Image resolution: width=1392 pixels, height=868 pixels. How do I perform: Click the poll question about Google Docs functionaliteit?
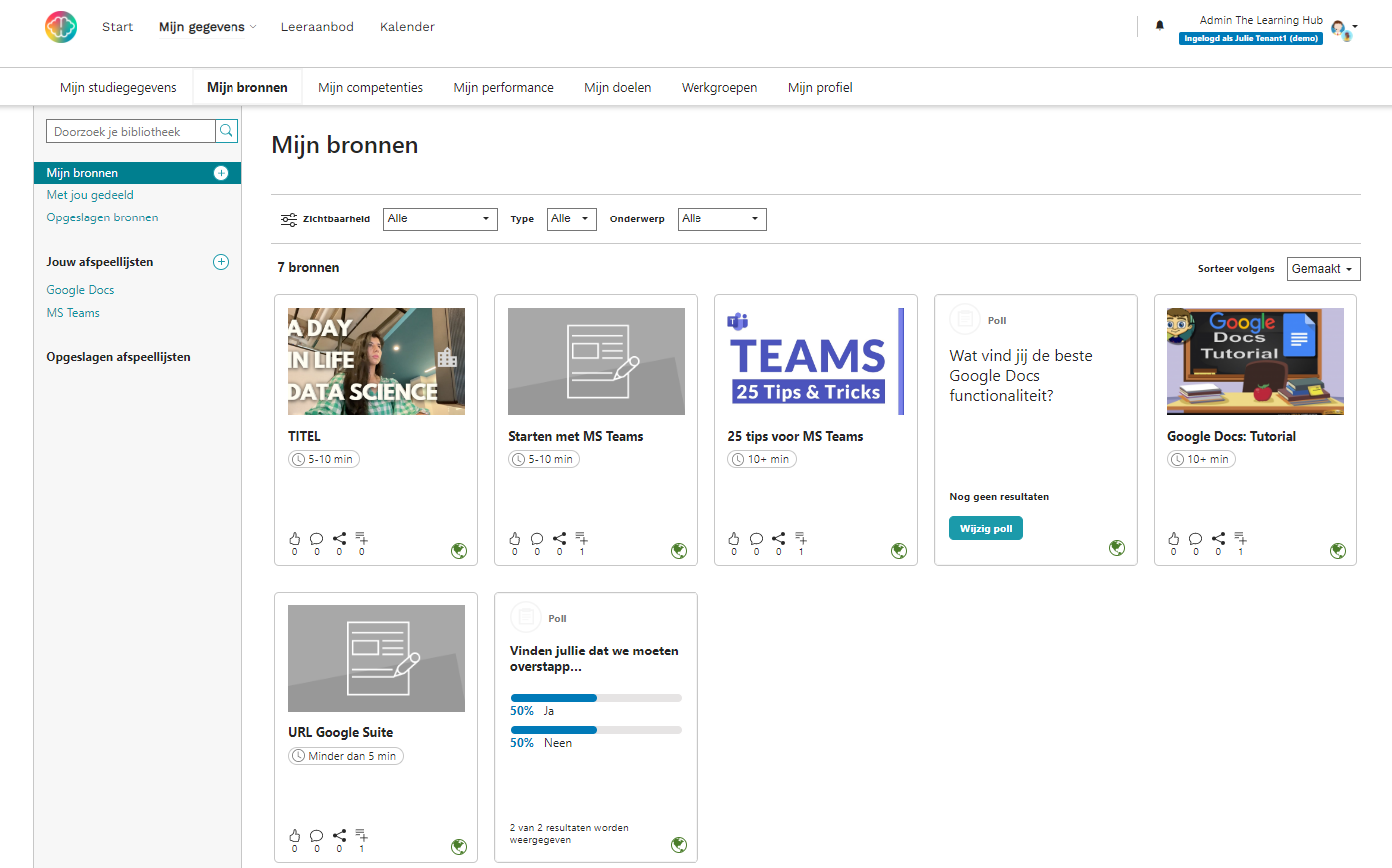coord(1021,376)
